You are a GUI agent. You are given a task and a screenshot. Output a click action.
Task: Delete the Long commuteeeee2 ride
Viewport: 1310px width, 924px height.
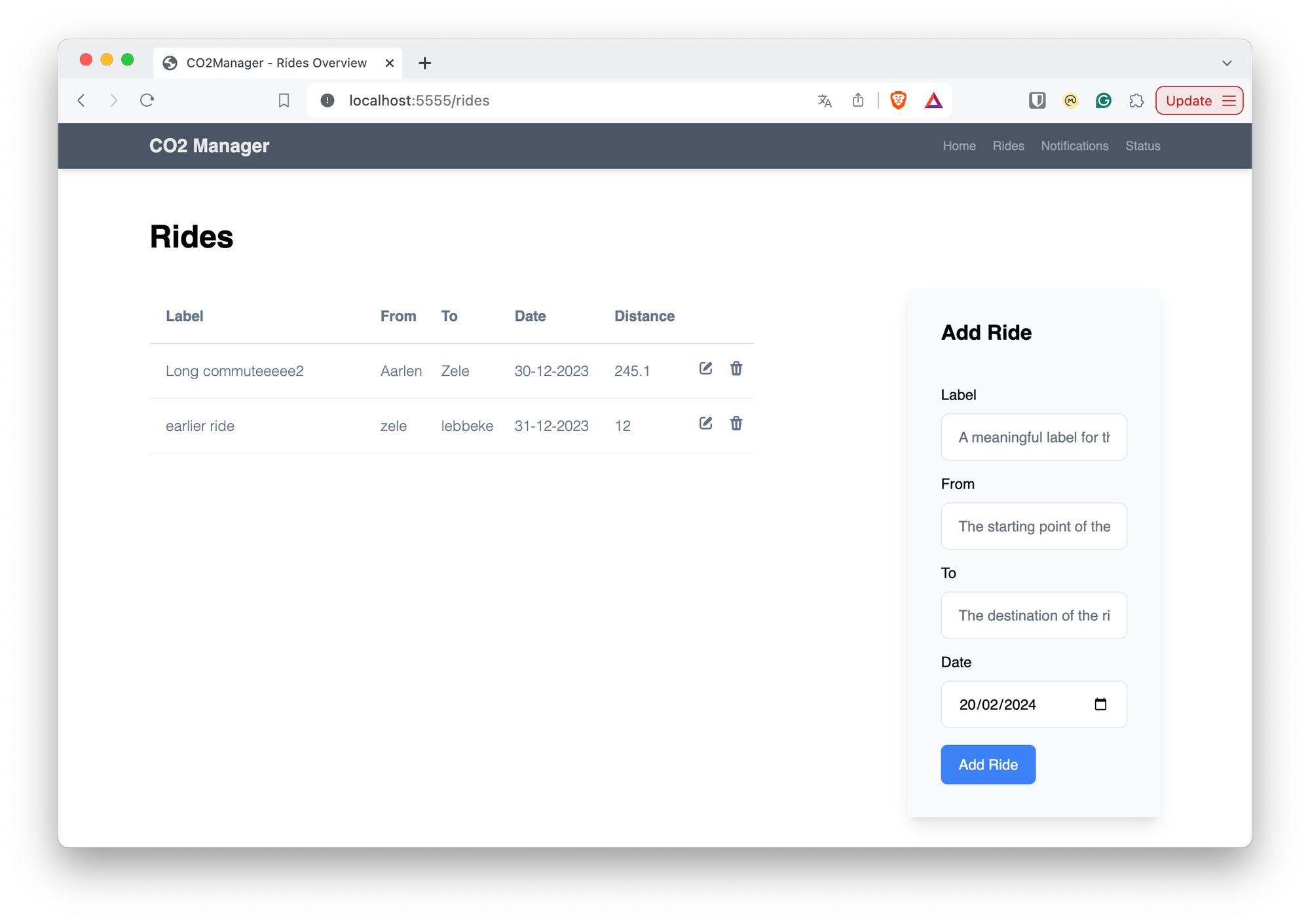coord(736,369)
